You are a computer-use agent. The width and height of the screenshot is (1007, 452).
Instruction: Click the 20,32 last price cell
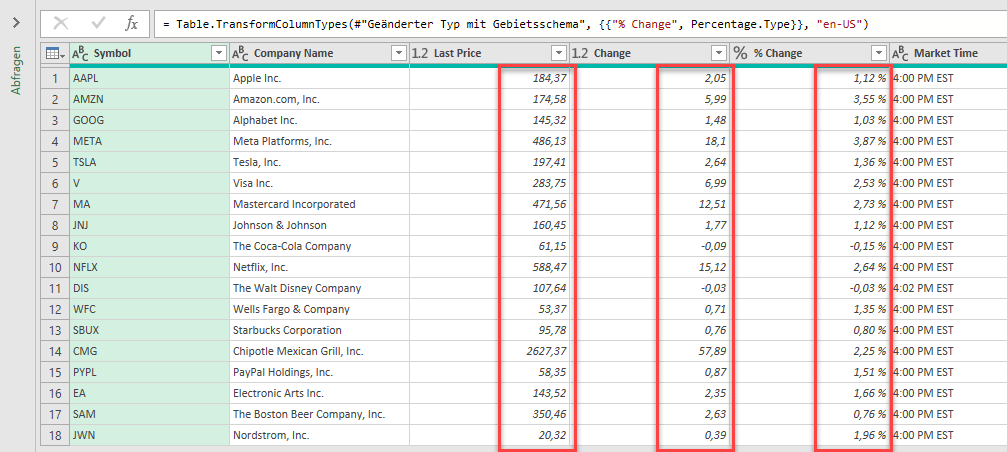click(489, 435)
